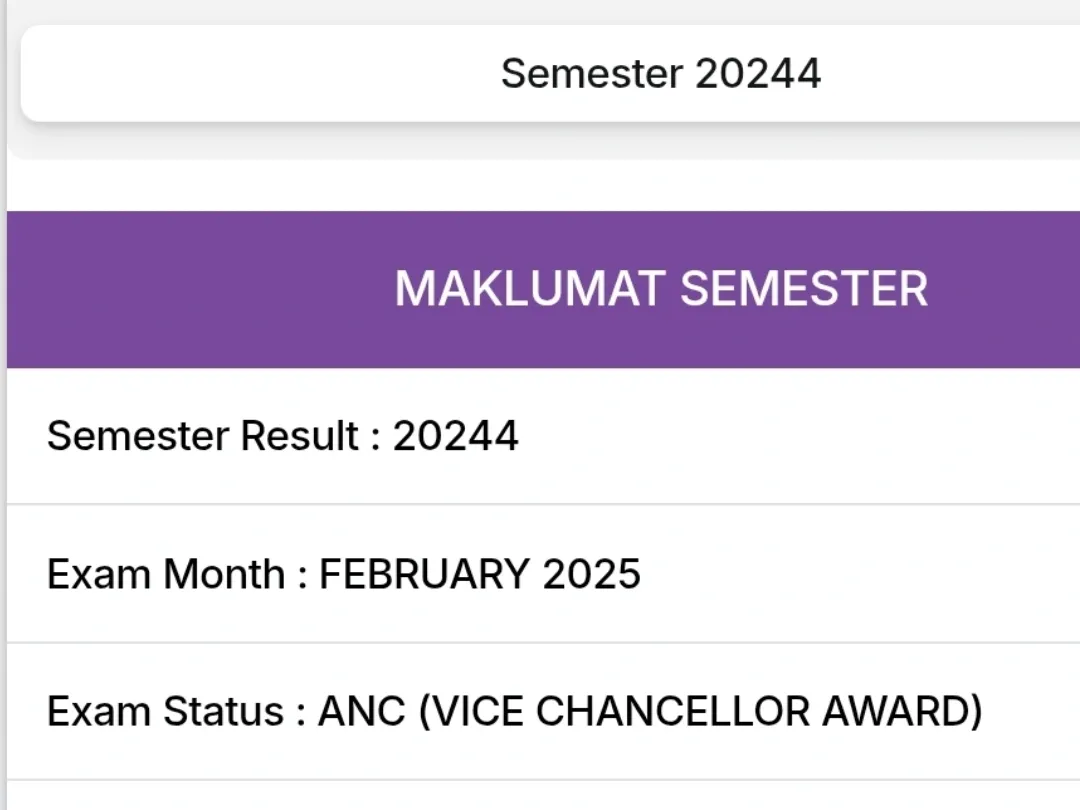Click the Exam Status label
The width and height of the screenshot is (1080, 810).
point(166,712)
